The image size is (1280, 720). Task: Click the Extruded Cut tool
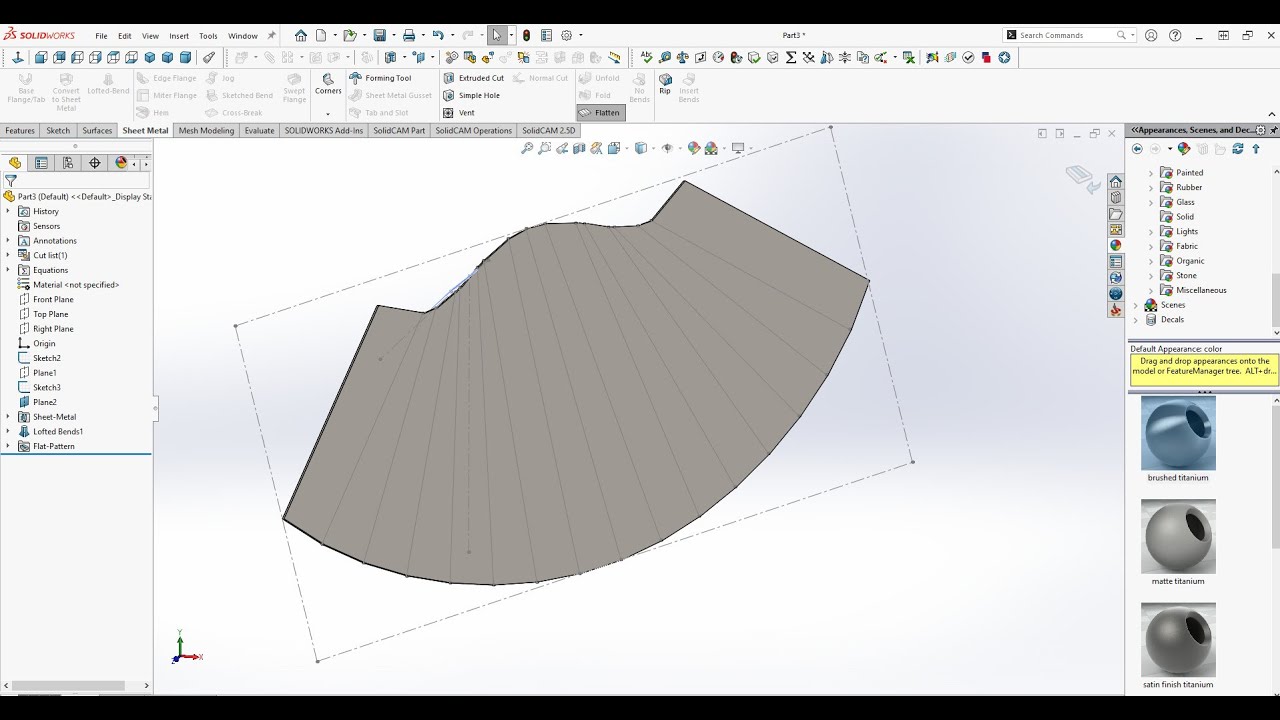tap(473, 78)
